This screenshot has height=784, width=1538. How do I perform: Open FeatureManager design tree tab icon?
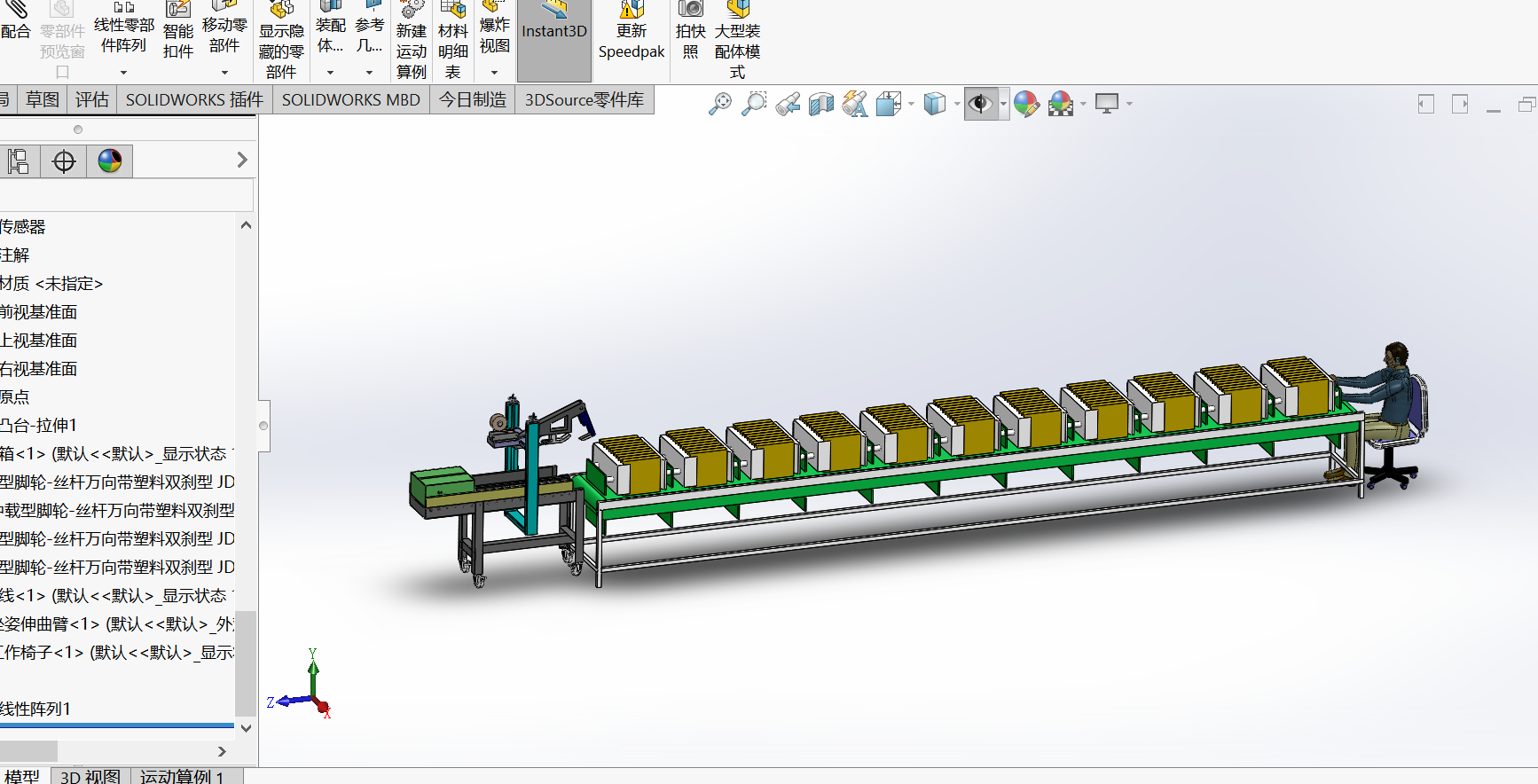click(x=19, y=161)
